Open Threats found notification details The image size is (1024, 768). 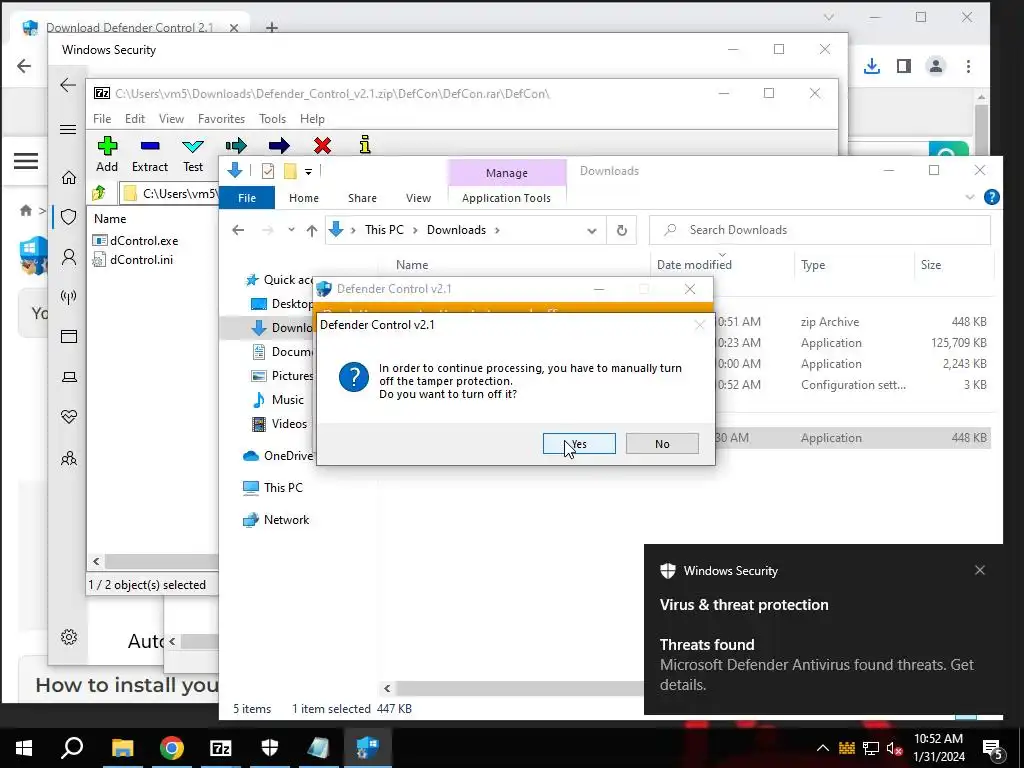pos(816,665)
